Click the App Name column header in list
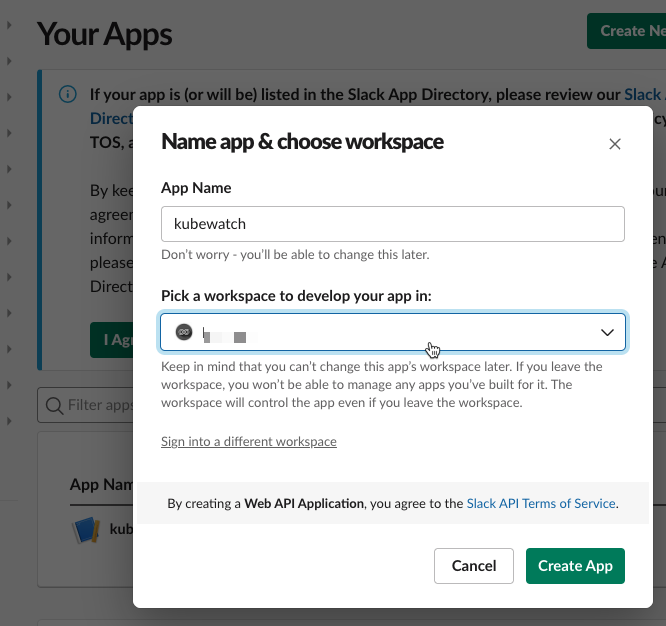 [x=102, y=485]
